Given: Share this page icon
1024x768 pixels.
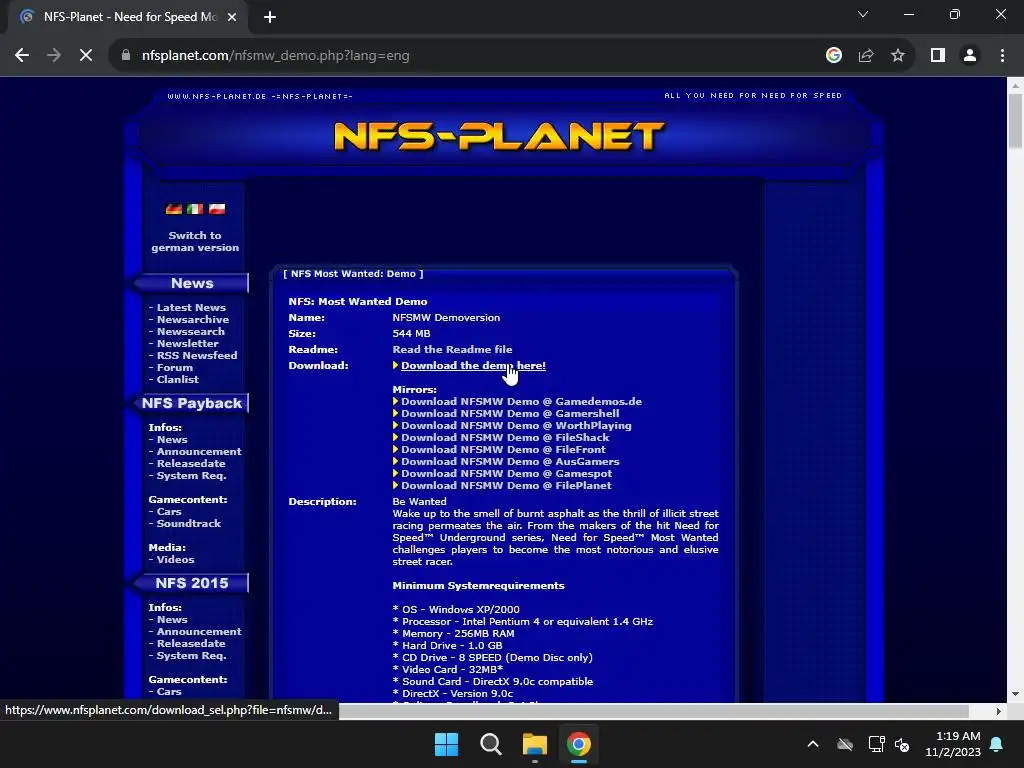Looking at the screenshot, I should (x=866, y=56).
